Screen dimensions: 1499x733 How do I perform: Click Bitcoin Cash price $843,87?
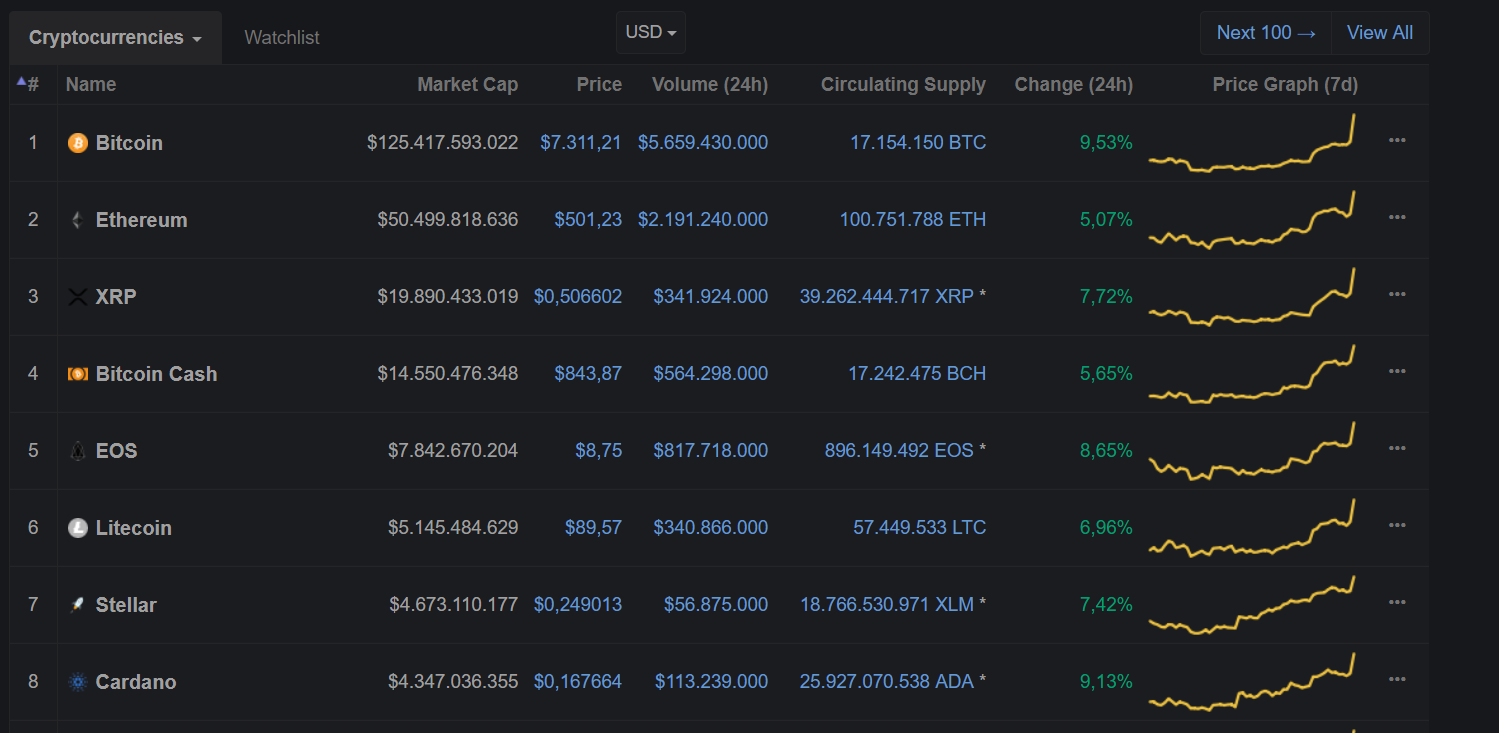[x=588, y=374]
